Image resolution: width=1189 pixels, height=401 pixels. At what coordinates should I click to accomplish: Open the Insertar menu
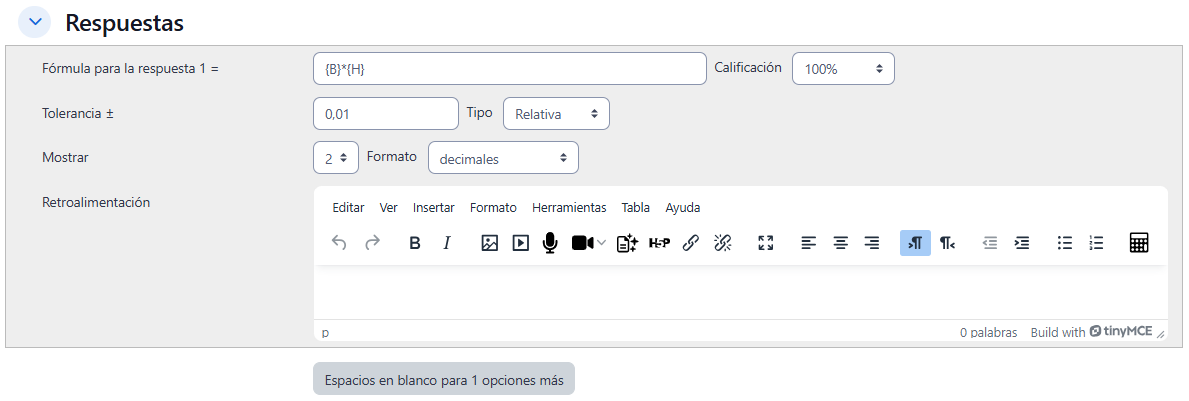(433, 208)
